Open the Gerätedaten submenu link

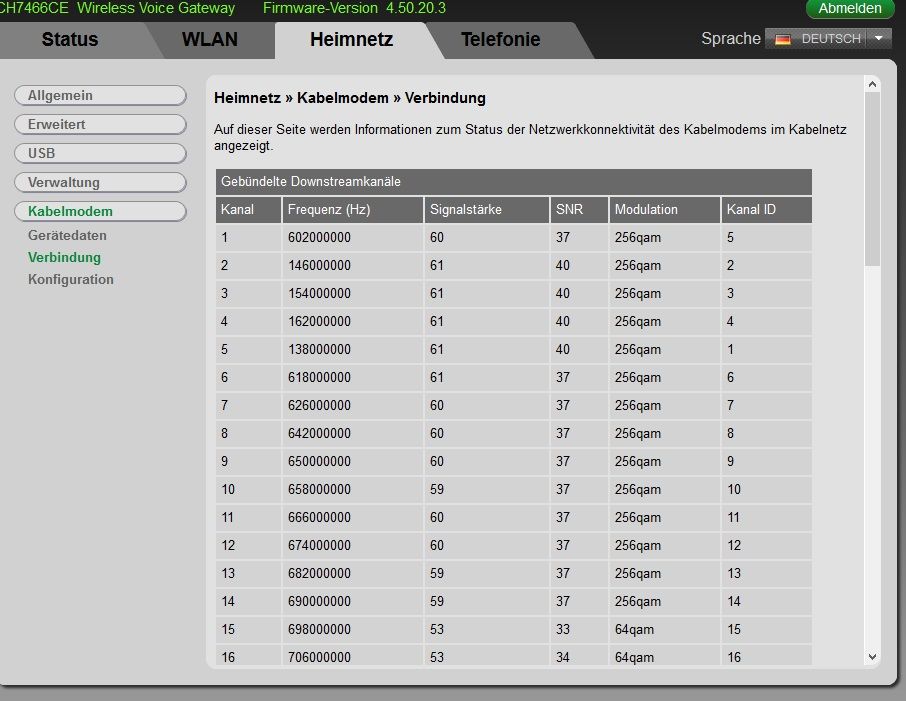tap(67, 235)
